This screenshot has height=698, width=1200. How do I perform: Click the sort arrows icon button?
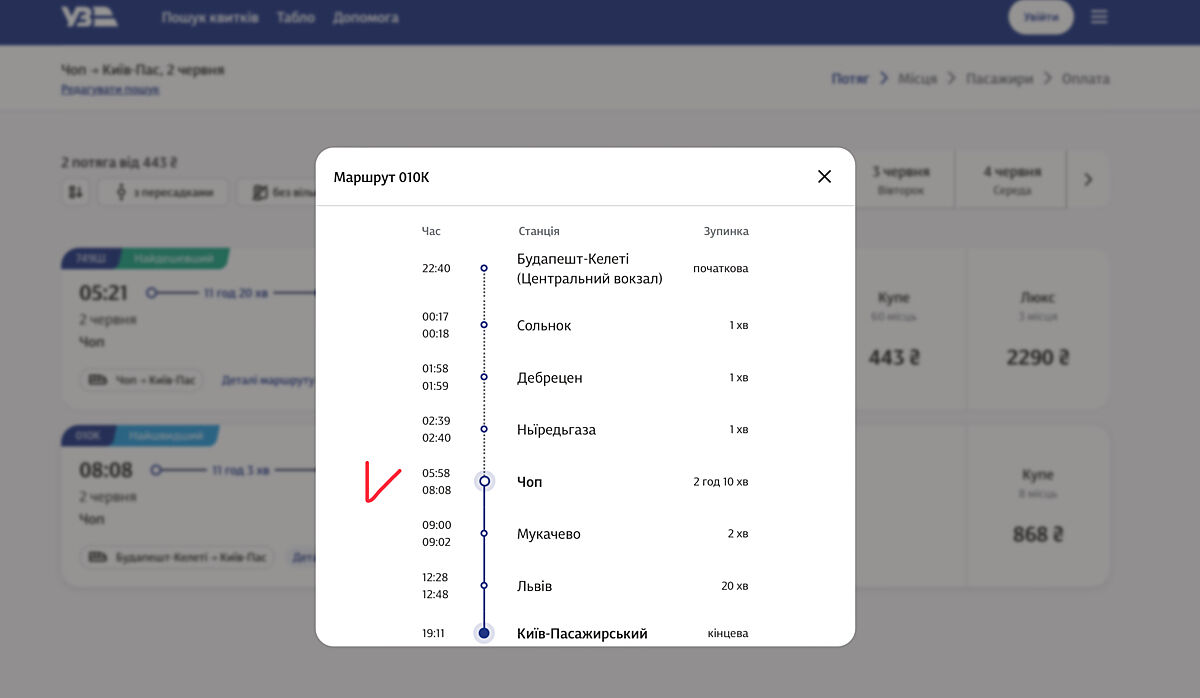click(x=76, y=193)
